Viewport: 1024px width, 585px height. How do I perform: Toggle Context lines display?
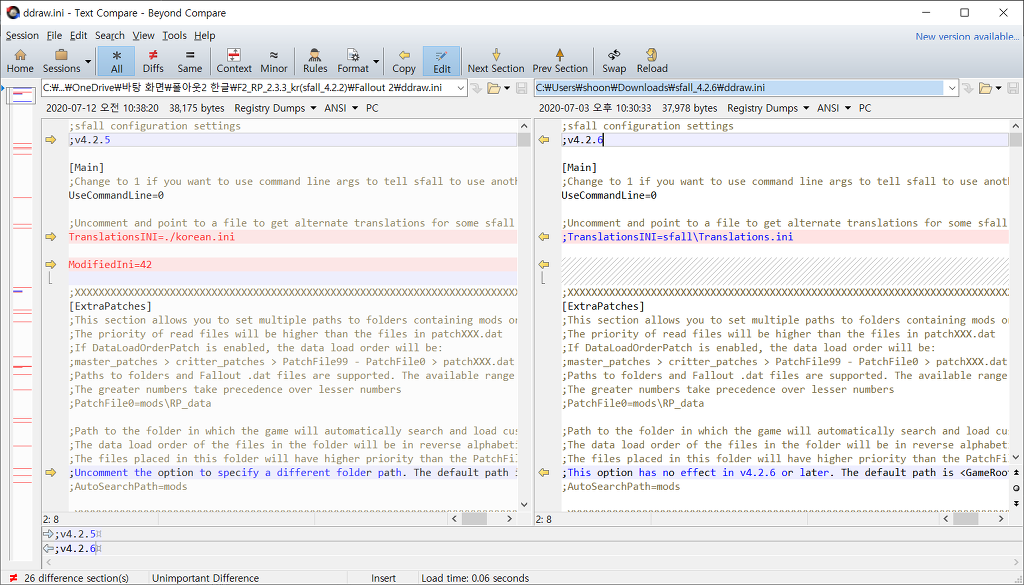tap(234, 60)
